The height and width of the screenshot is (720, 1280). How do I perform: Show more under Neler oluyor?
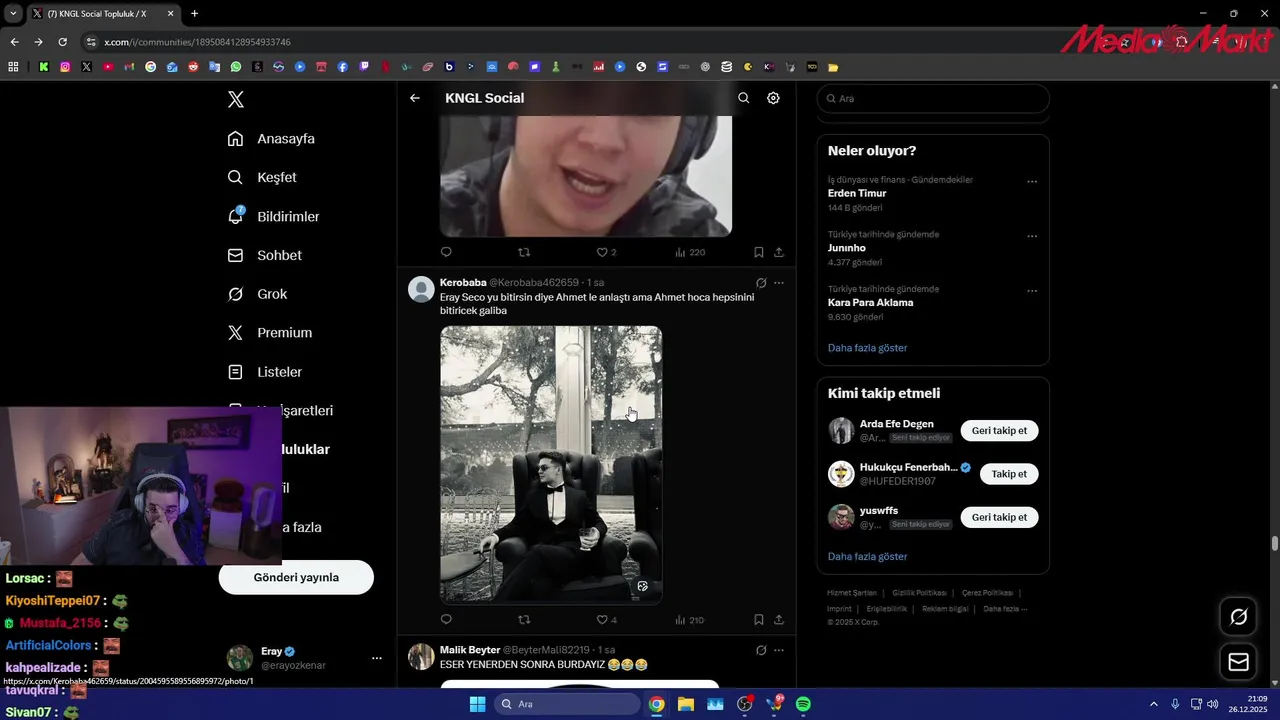[867, 348]
